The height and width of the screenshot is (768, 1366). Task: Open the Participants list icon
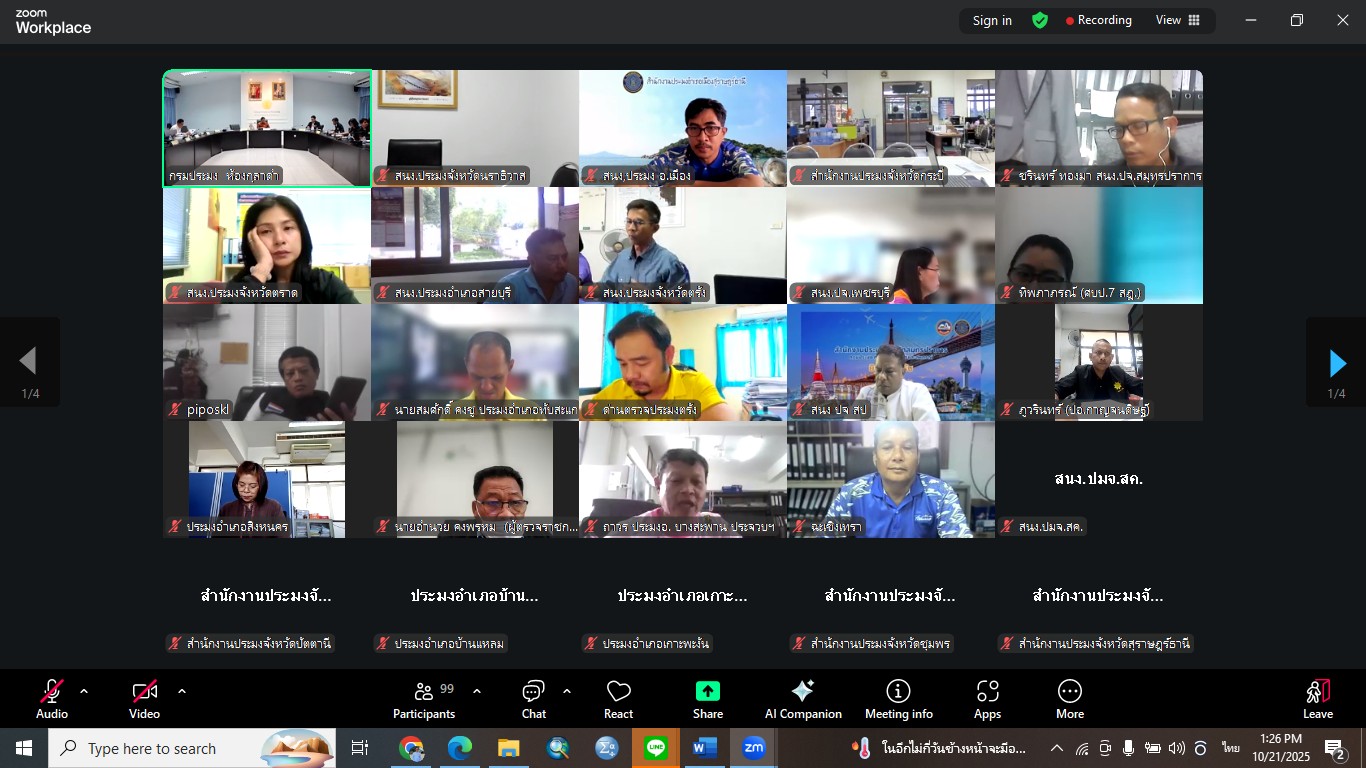pos(424,692)
